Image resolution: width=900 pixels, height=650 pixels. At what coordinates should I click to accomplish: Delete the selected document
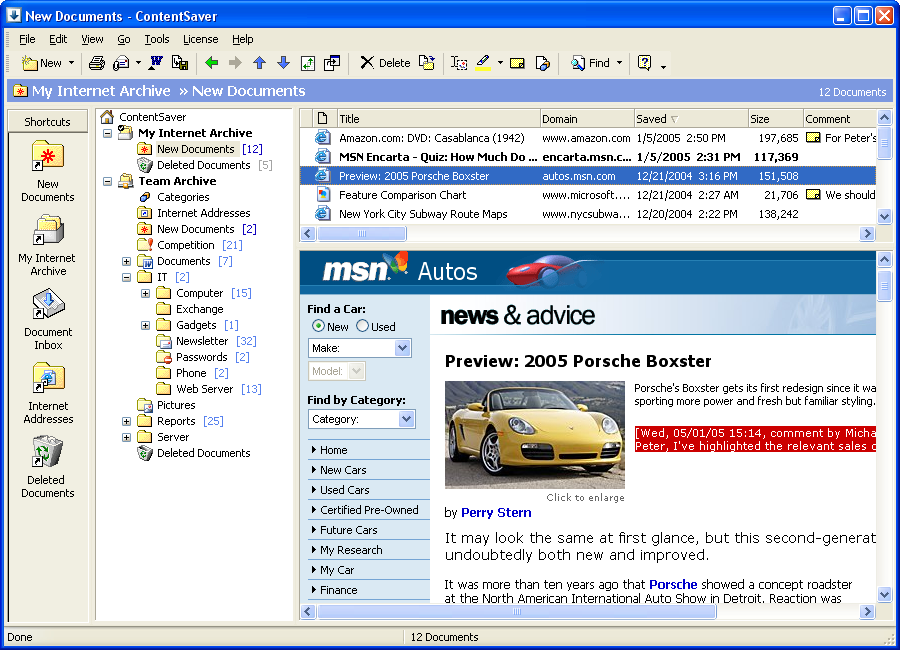tap(385, 63)
